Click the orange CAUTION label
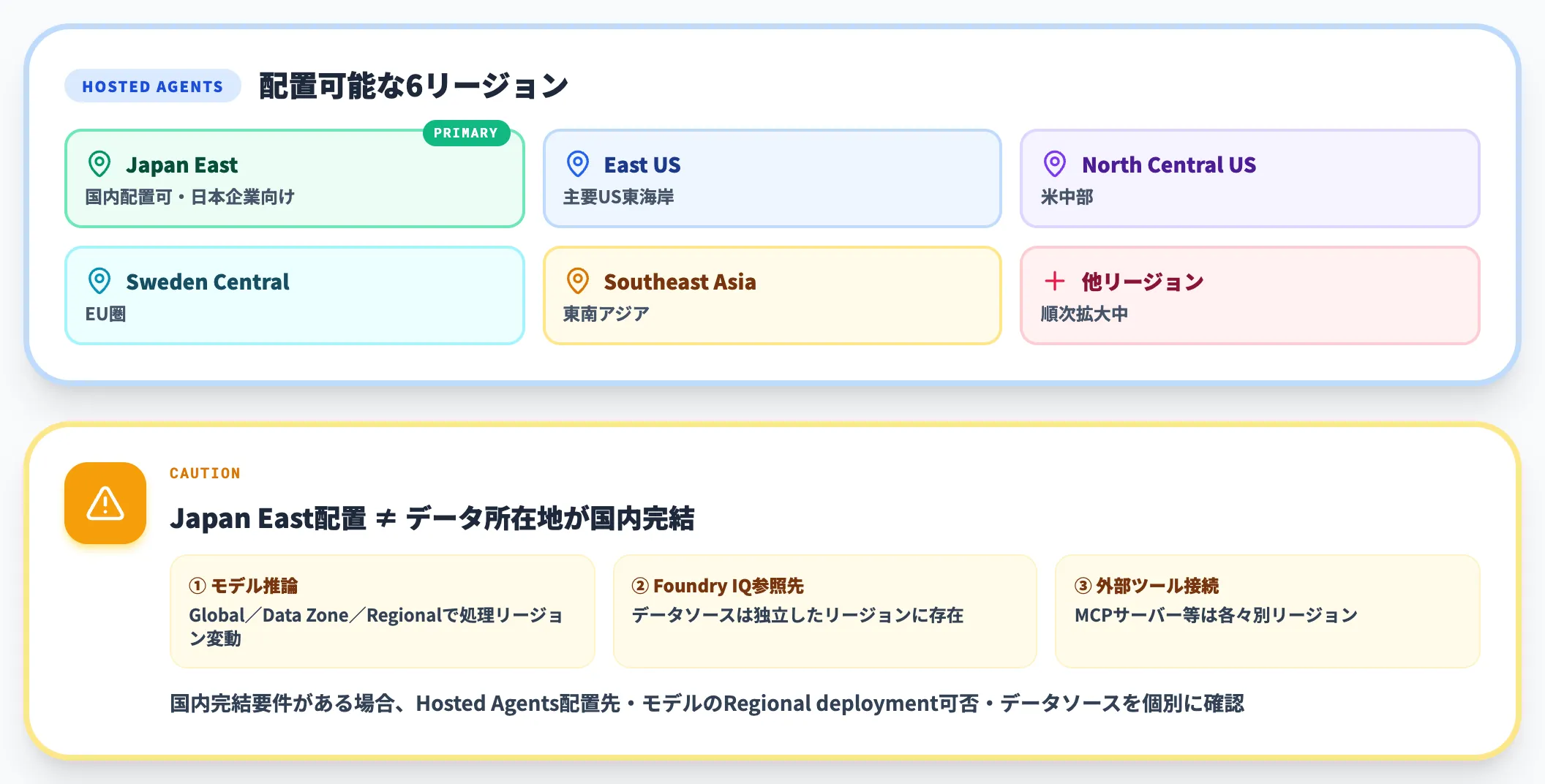Image resolution: width=1545 pixels, height=784 pixels. (x=205, y=473)
